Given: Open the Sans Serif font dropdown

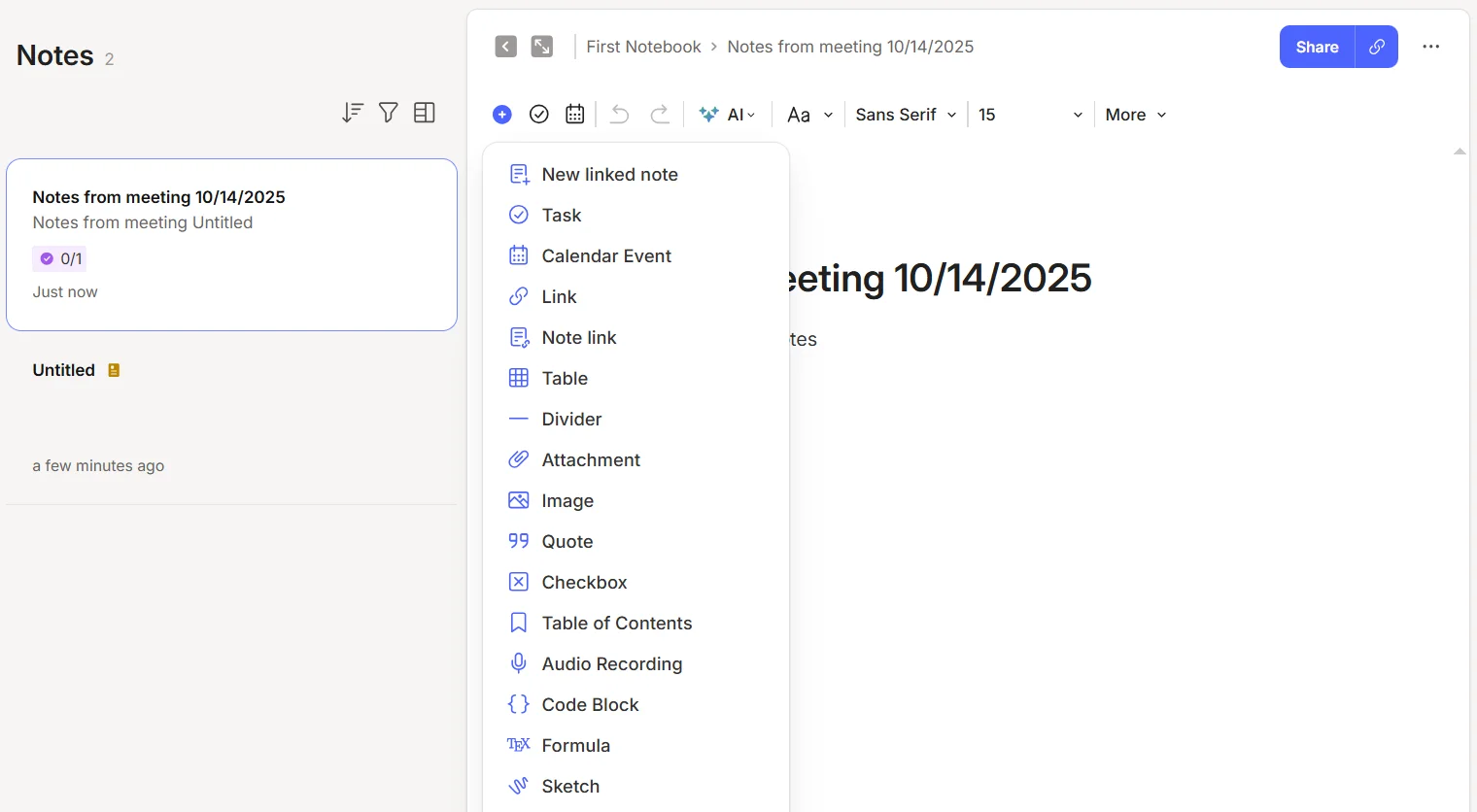Looking at the screenshot, I should pos(903,114).
